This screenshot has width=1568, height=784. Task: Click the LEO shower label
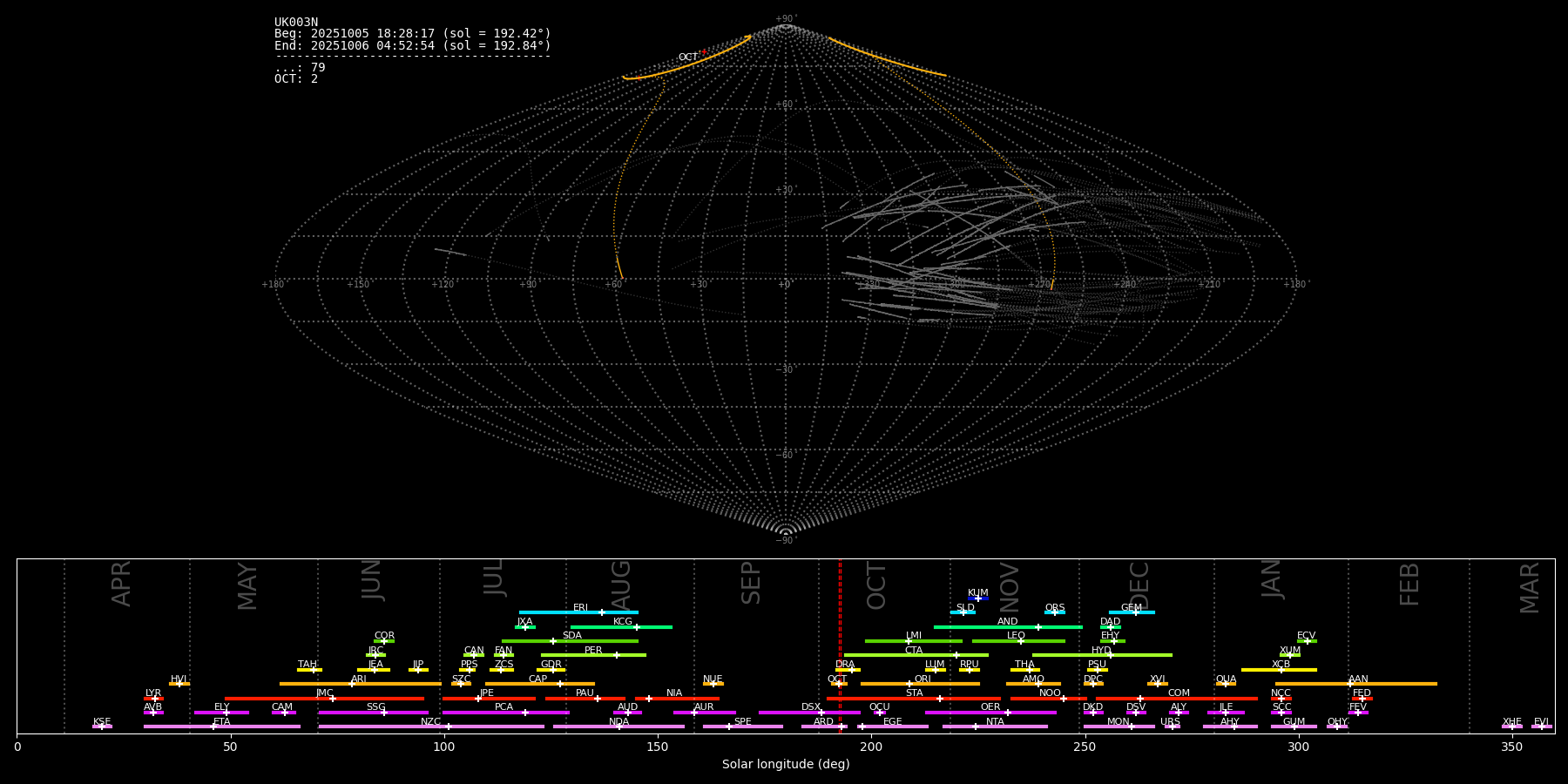point(1017,636)
